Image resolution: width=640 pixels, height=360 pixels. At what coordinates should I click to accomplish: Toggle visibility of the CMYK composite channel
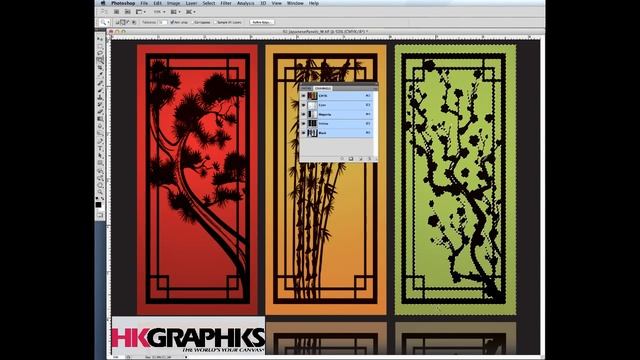click(x=303, y=96)
